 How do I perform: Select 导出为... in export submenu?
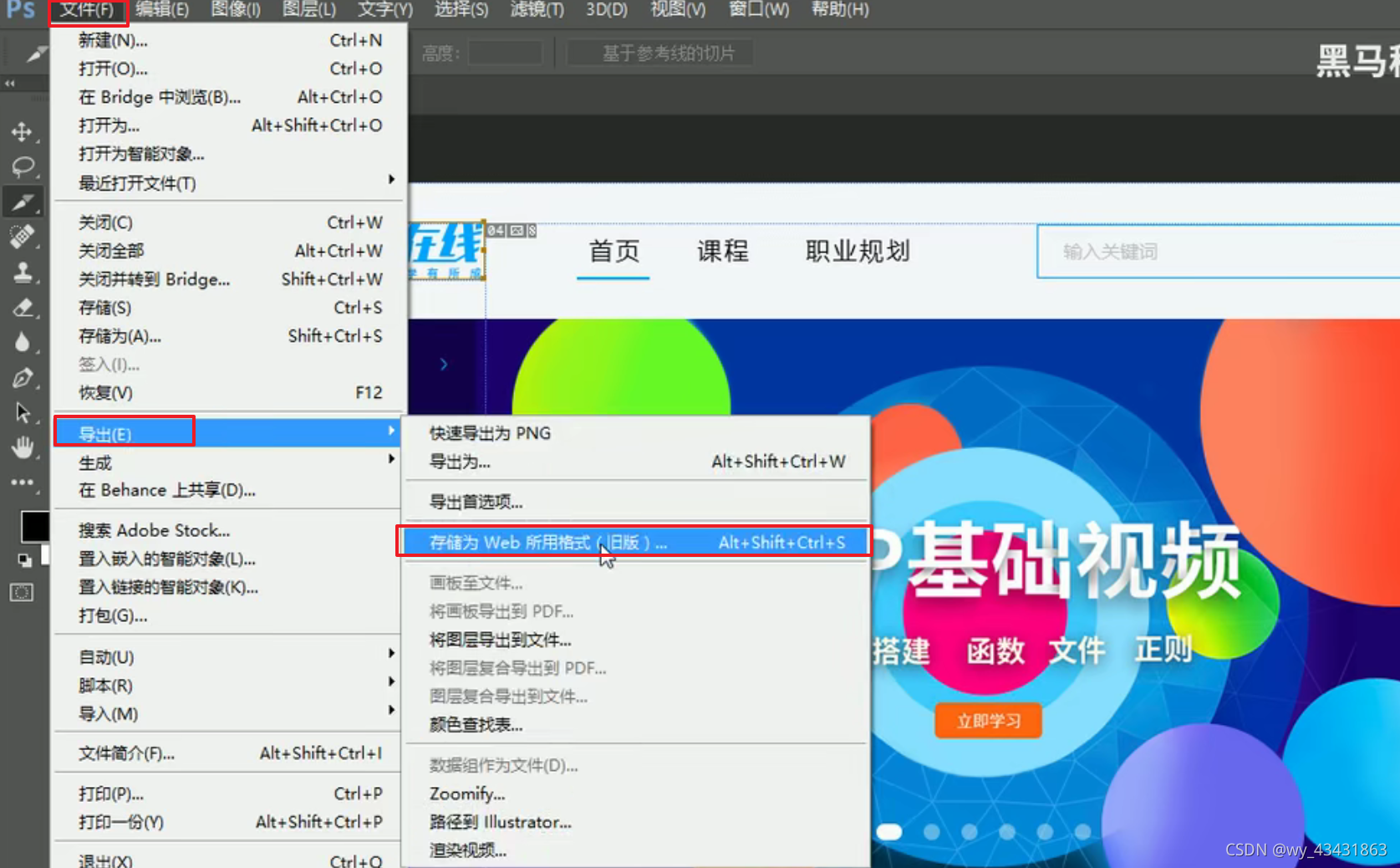pos(636,462)
